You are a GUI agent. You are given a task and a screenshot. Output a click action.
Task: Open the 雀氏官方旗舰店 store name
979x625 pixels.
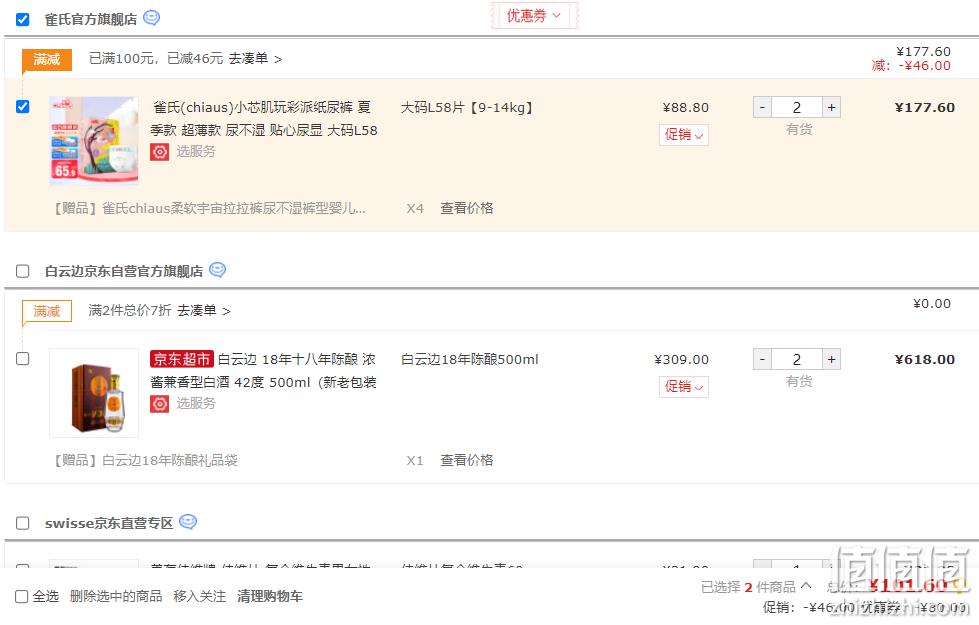tap(91, 19)
